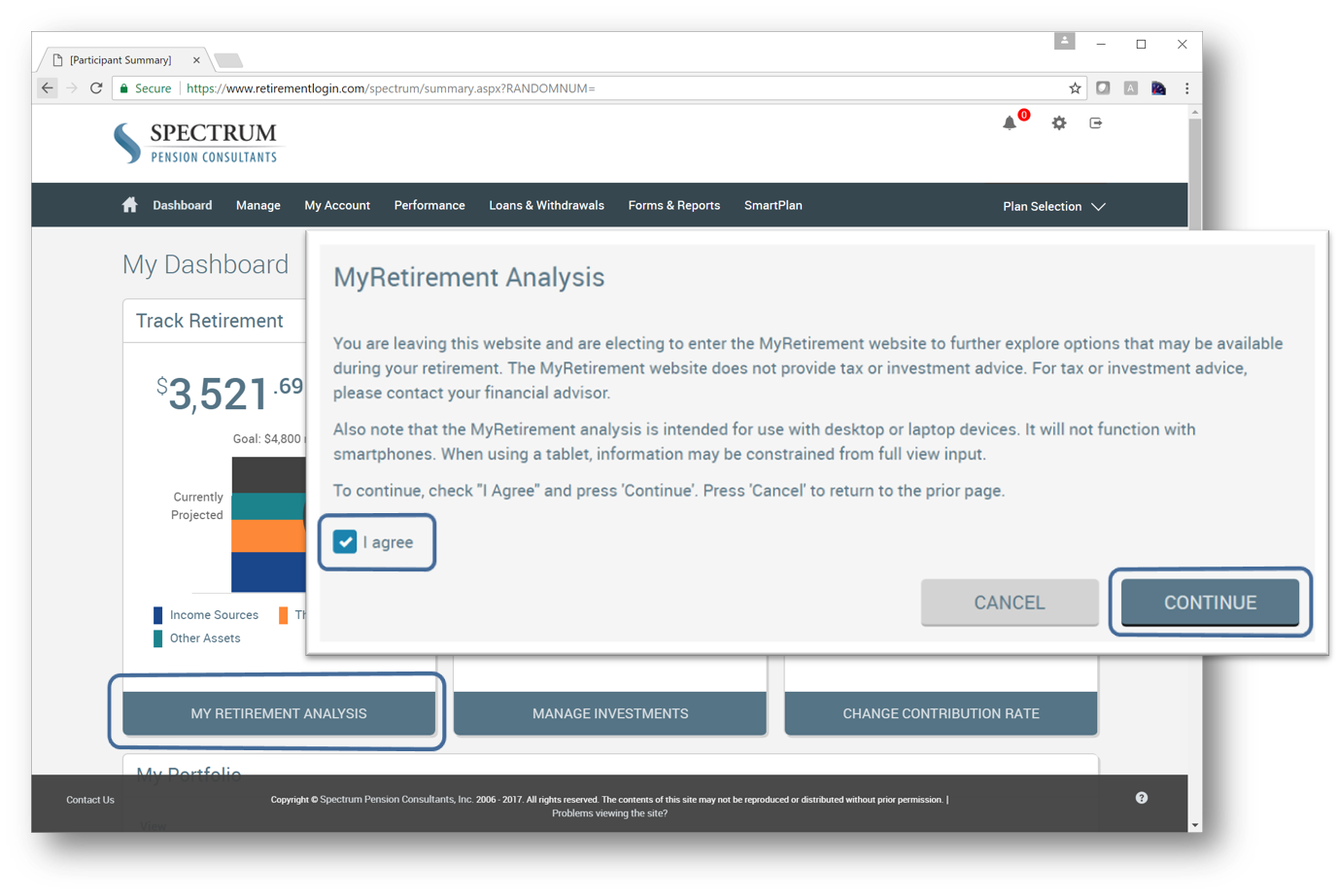This screenshot has height=896, width=1340.
Task: Click the browser forward arrow
Action: click(72, 88)
